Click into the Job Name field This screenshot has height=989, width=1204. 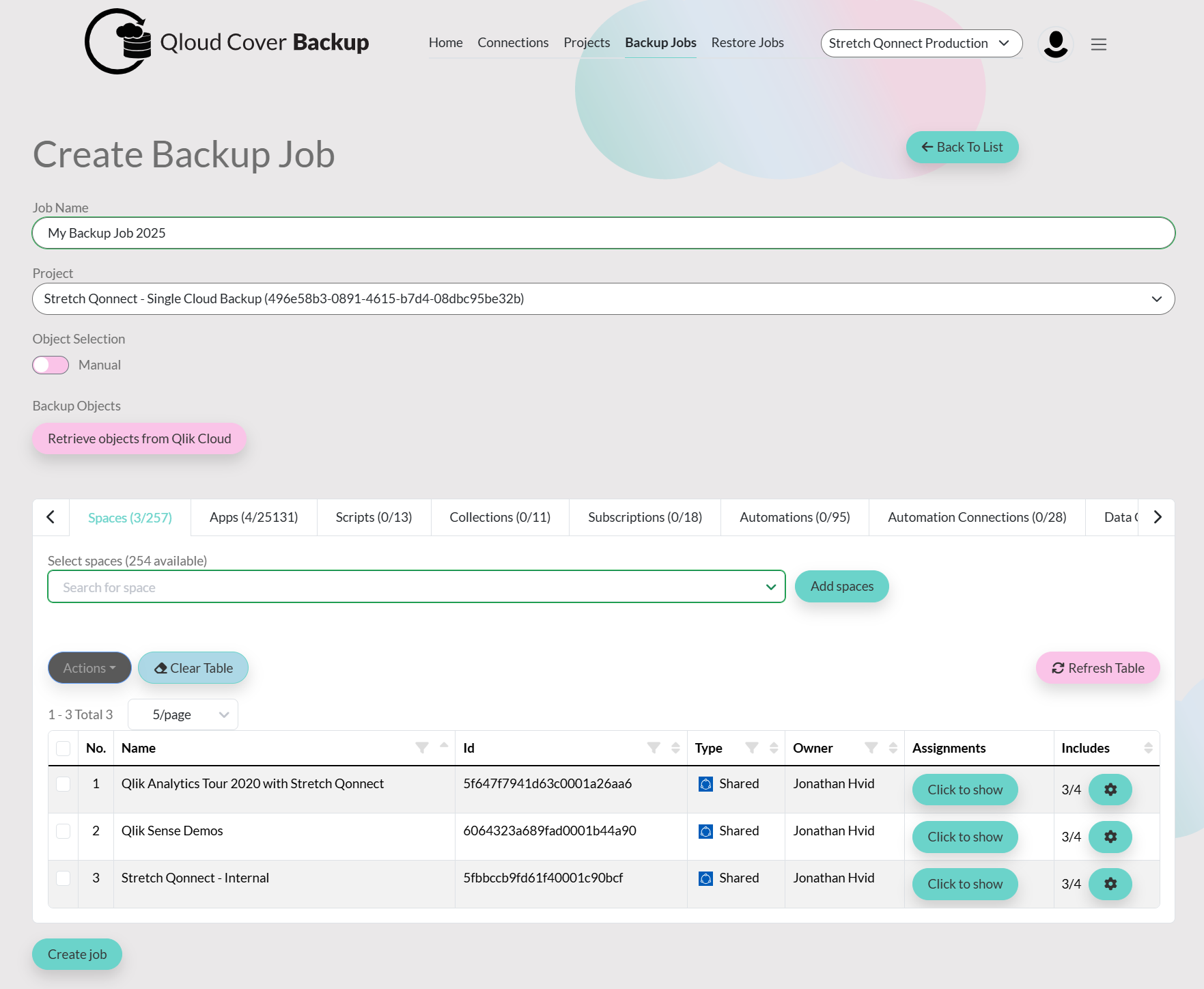604,233
